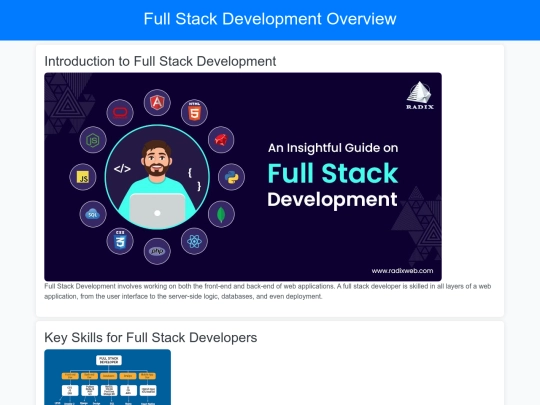This screenshot has width=540, height=405.
Task: Click the Python logo icon
Action: tap(231, 177)
